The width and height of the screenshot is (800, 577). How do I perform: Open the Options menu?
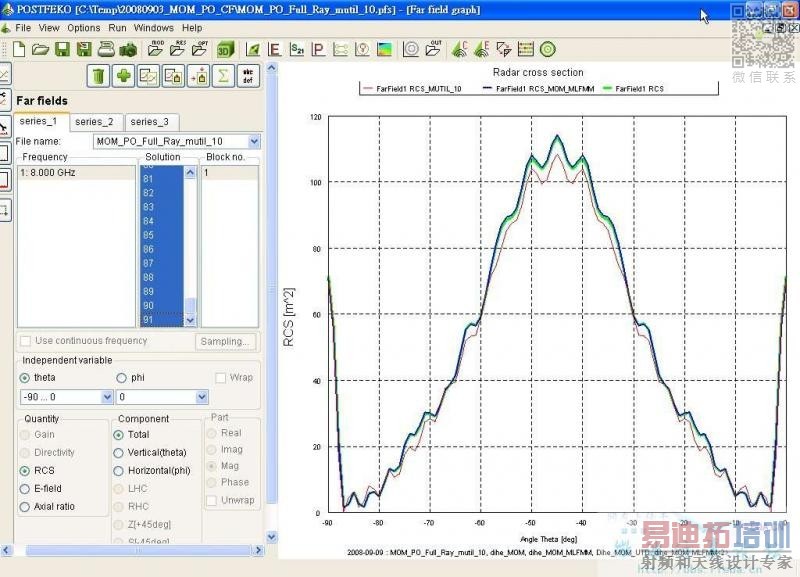click(84, 28)
